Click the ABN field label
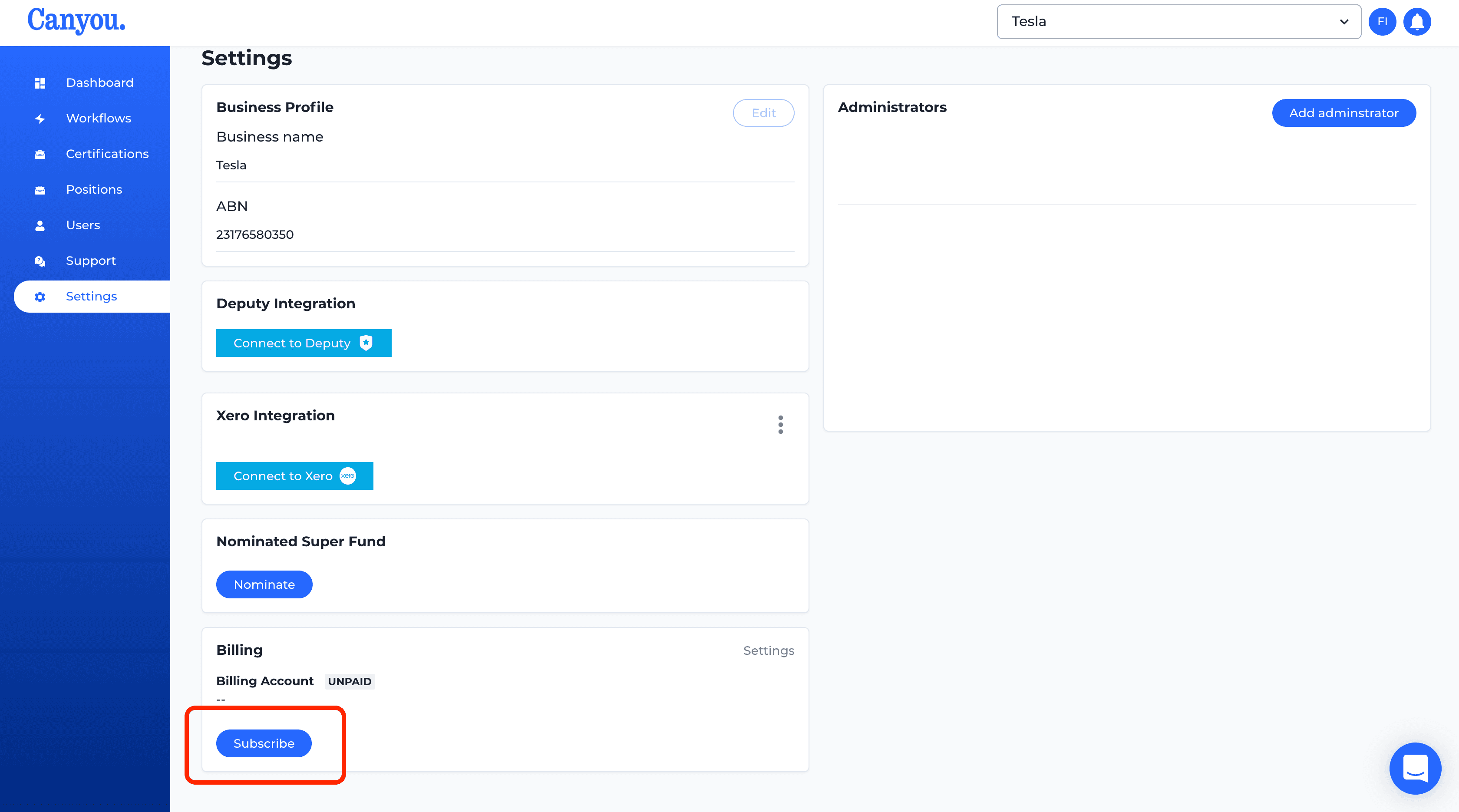The image size is (1459, 812). pyautogui.click(x=231, y=206)
